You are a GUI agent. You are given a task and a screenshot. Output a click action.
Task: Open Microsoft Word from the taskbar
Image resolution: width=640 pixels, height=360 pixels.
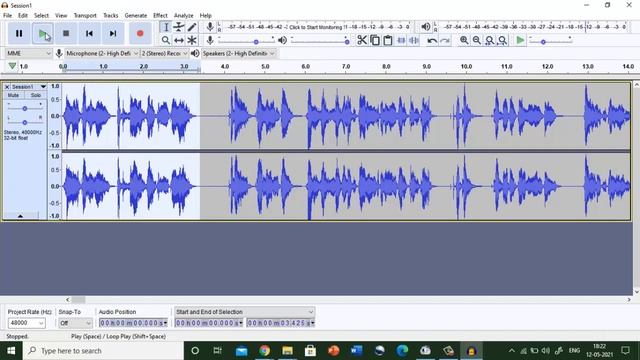tap(356, 351)
